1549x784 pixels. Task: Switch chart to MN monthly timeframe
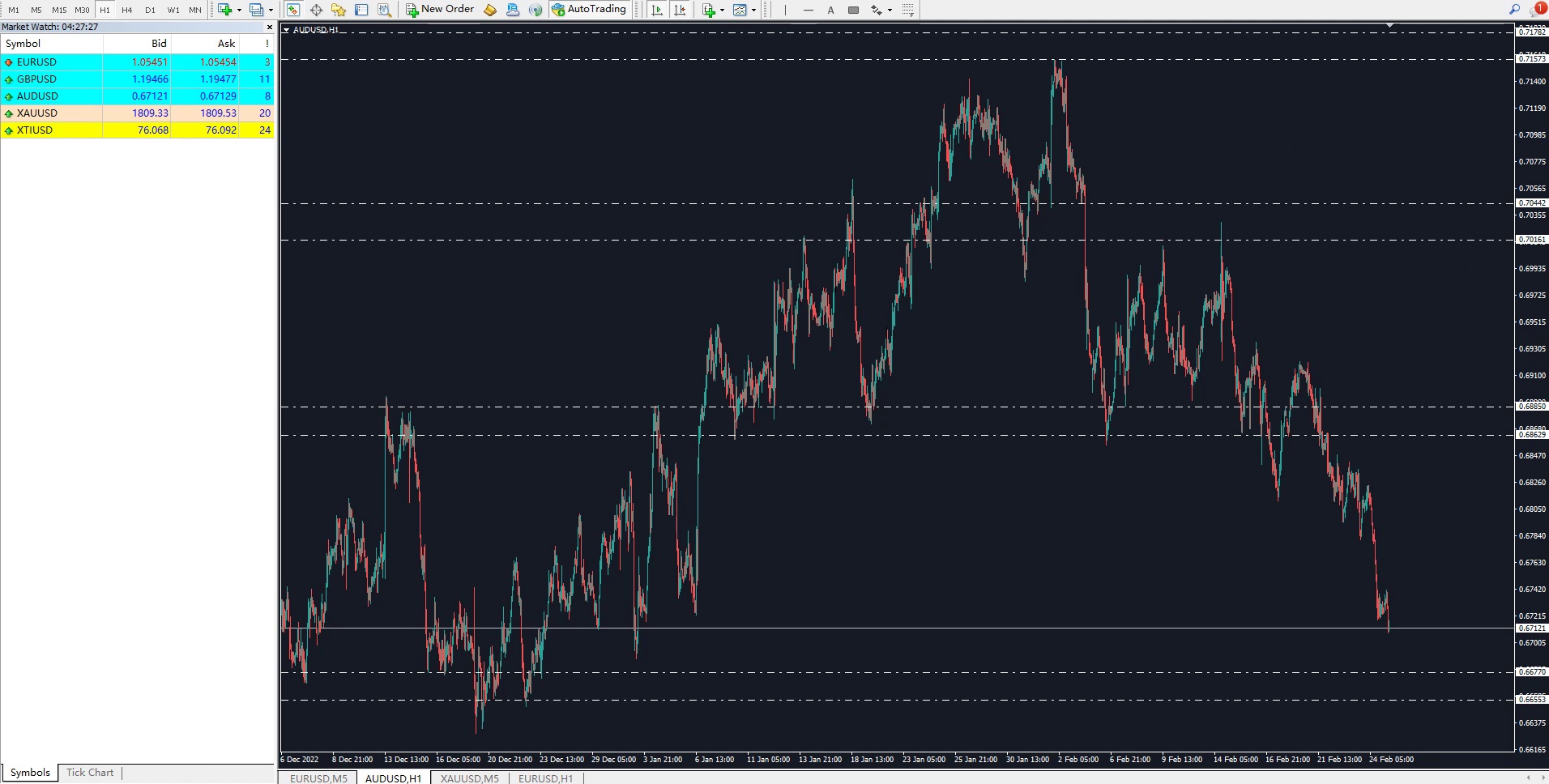tap(195, 10)
